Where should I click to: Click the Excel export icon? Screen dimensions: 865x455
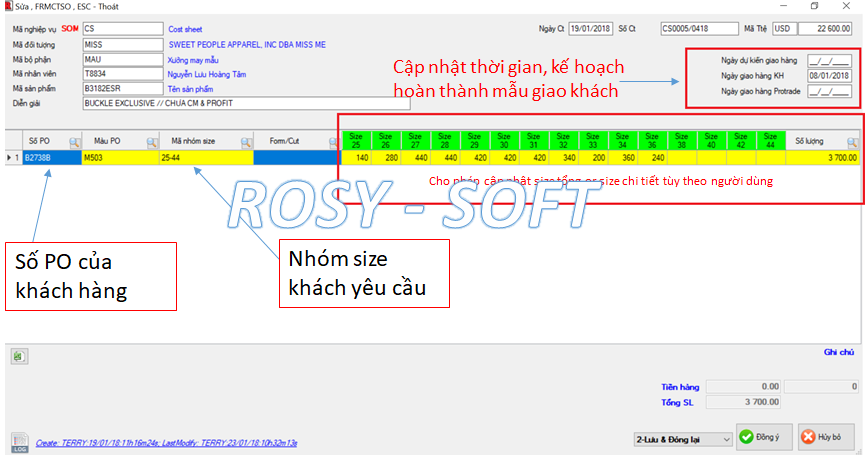point(19,356)
